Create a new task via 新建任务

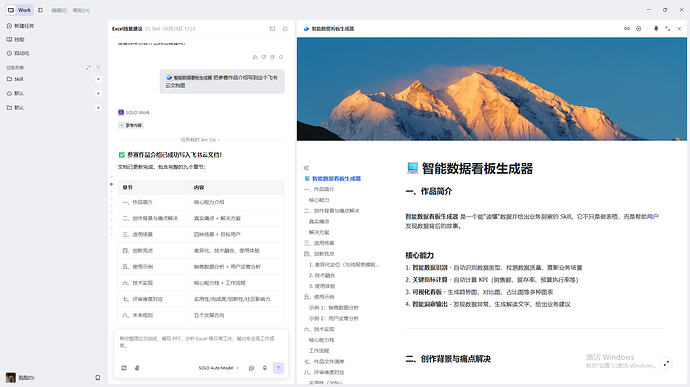coord(21,26)
